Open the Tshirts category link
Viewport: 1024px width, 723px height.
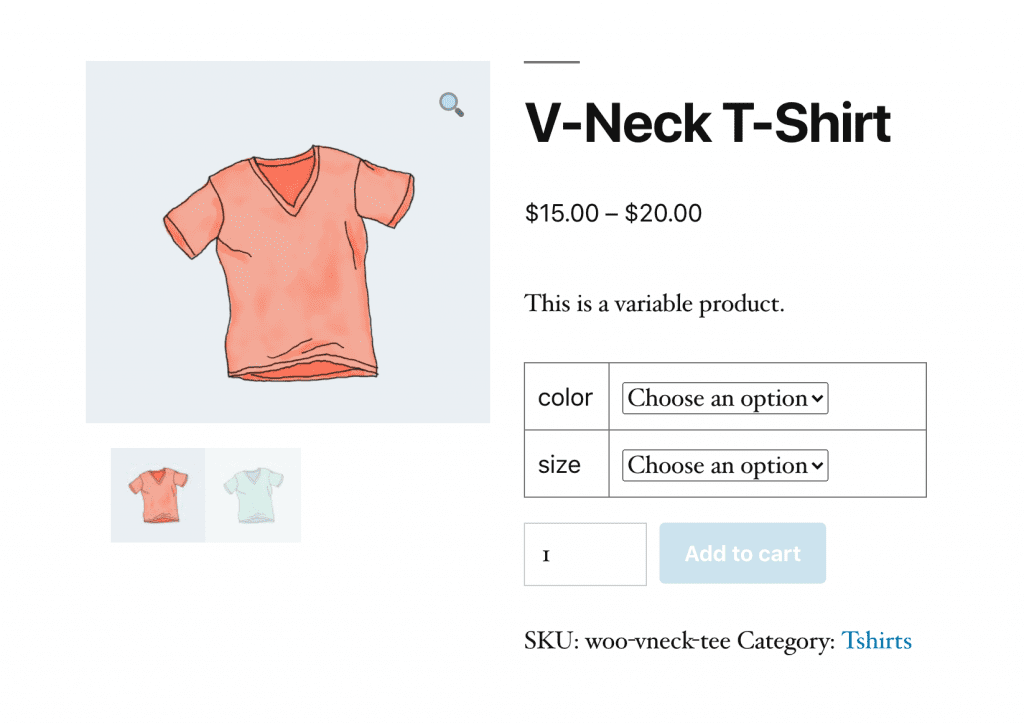click(877, 641)
